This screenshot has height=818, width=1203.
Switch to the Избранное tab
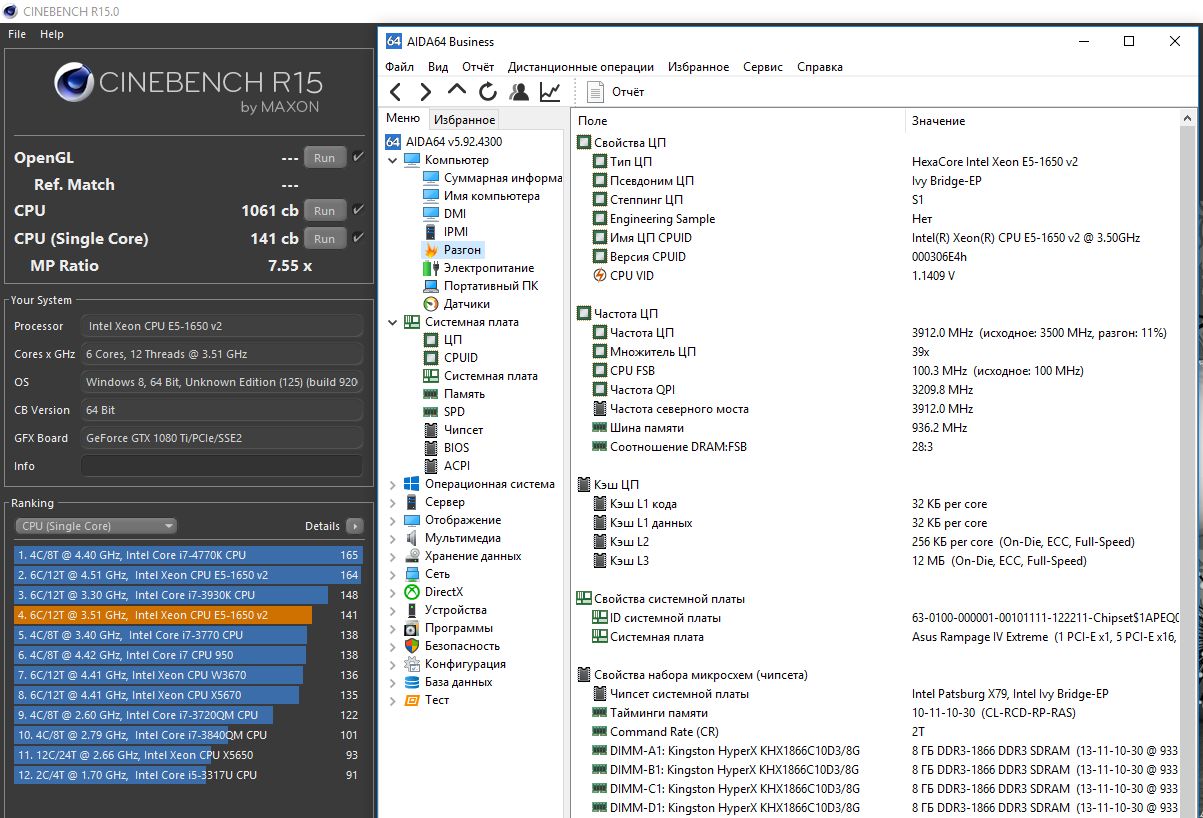click(x=464, y=120)
